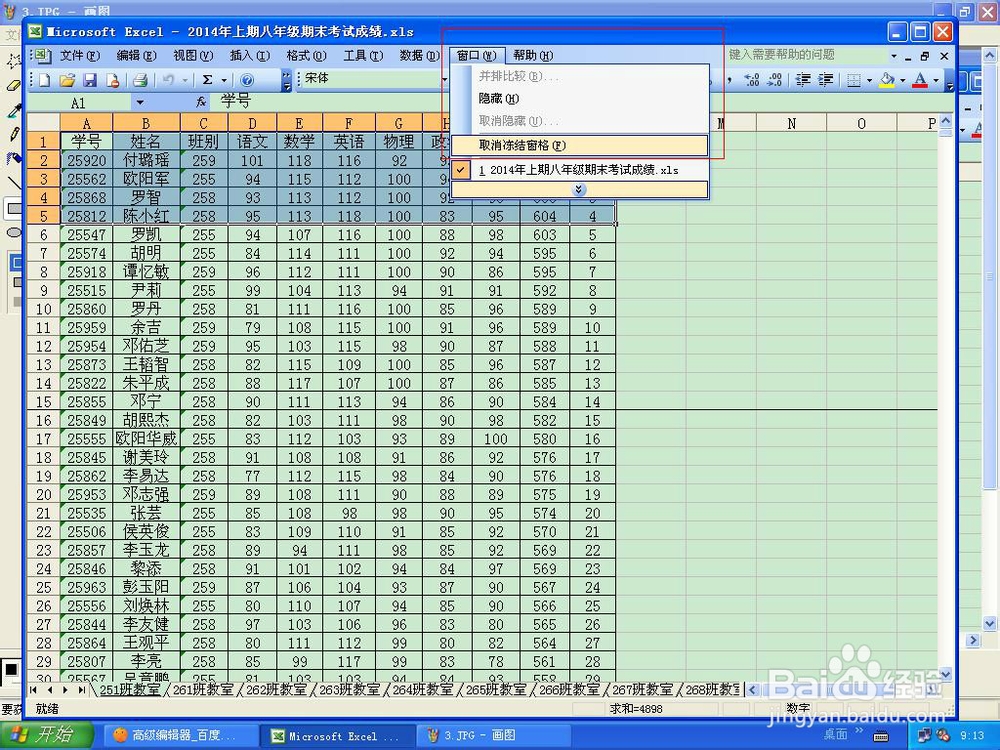Switch to the 261班教室 sheet tab
The image size is (1000, 750).
coord(203,689)
